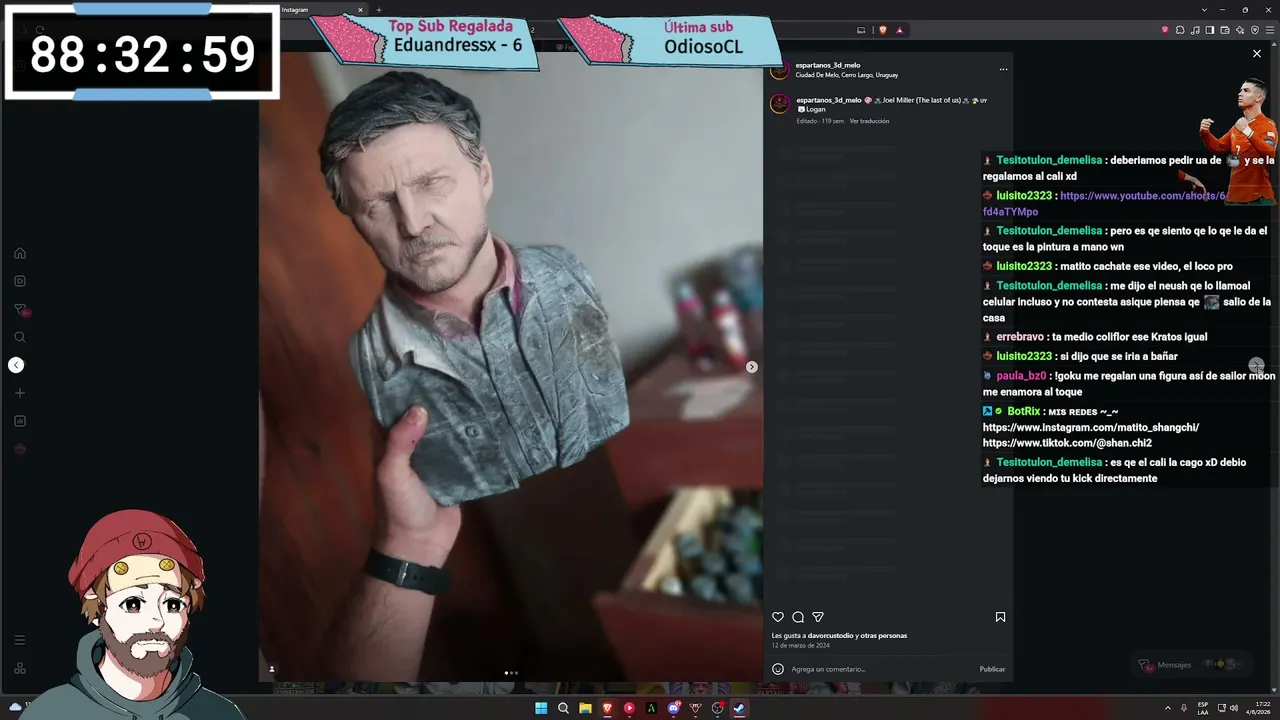
Task: Go to the previous post arrow
Action: pos(16,365)
